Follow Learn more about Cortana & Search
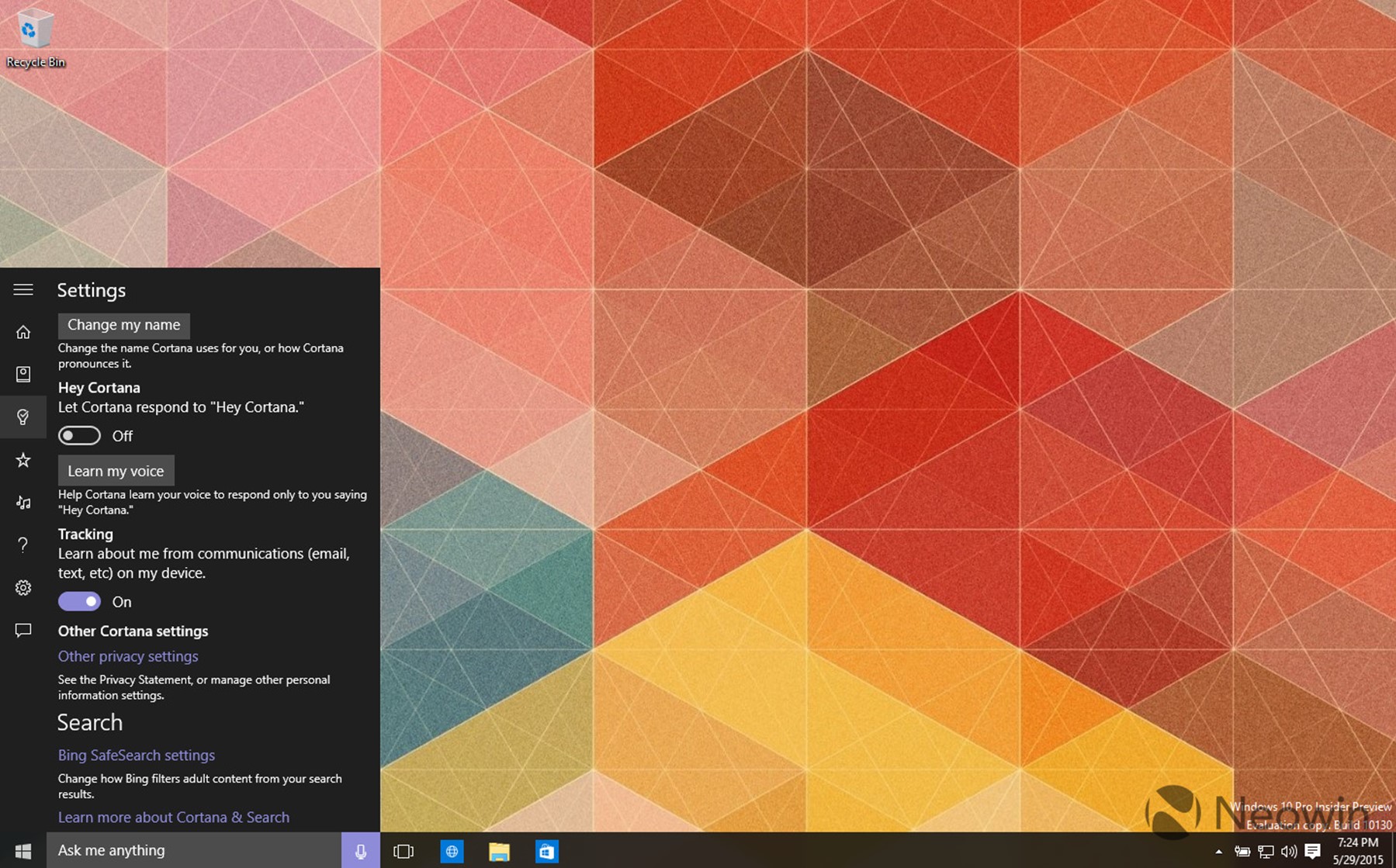Screen dimensions: 1396x868 174,817
